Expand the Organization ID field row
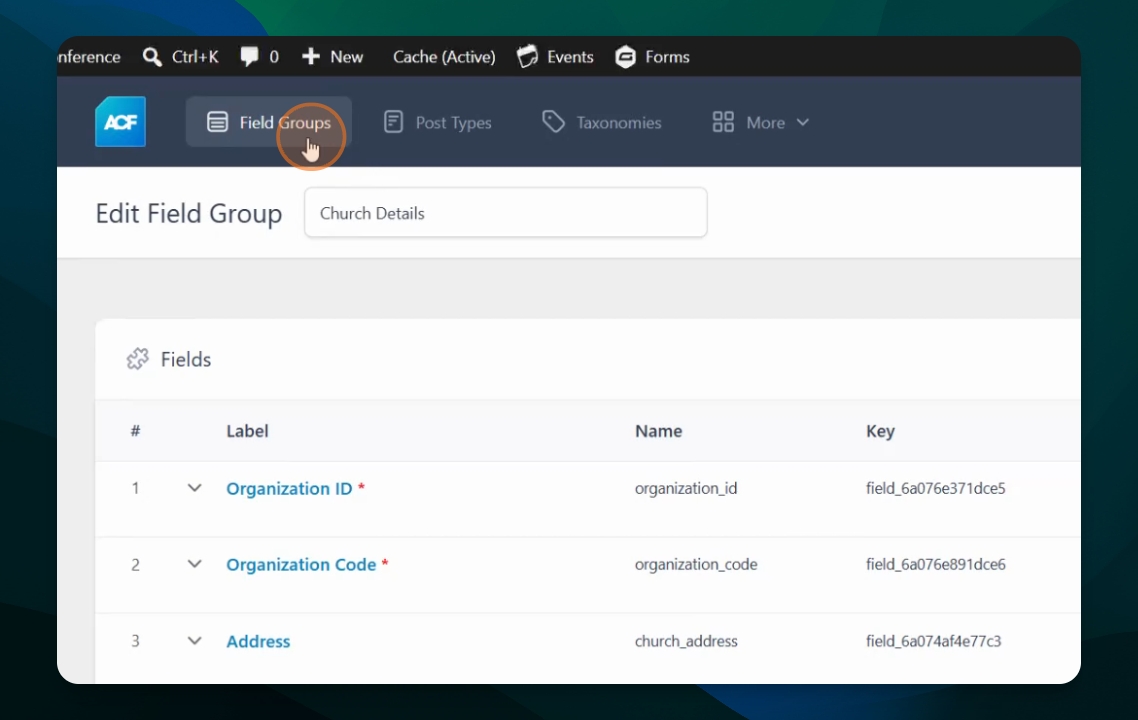The image size is (1138, 720). (x=195, y=488)
